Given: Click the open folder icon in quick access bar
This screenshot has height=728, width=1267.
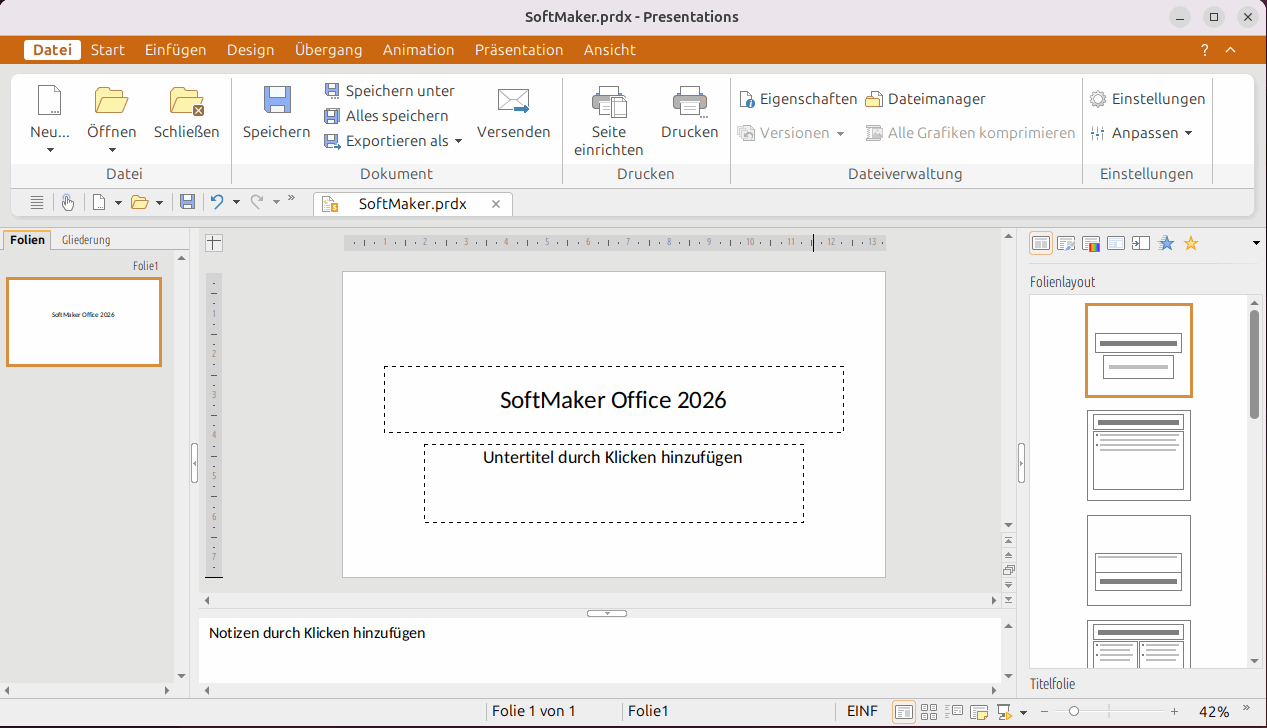Looking at the screenshot, I should pyautogui.click(x=140, y=202).
